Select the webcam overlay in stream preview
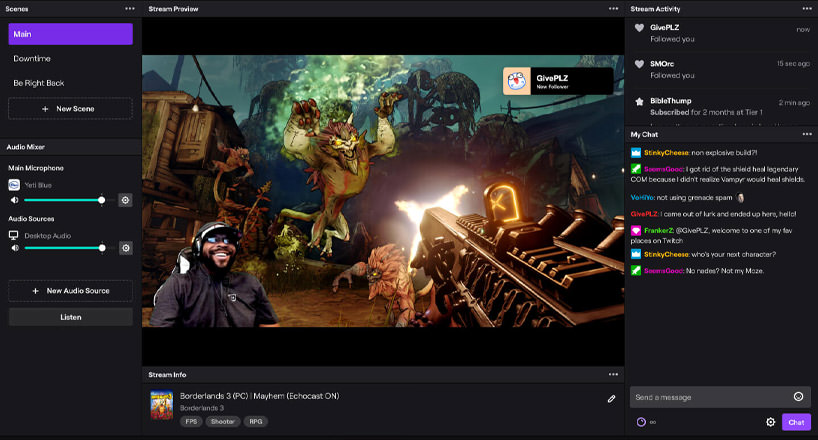The image size is (818, 440). click(214, 275)
